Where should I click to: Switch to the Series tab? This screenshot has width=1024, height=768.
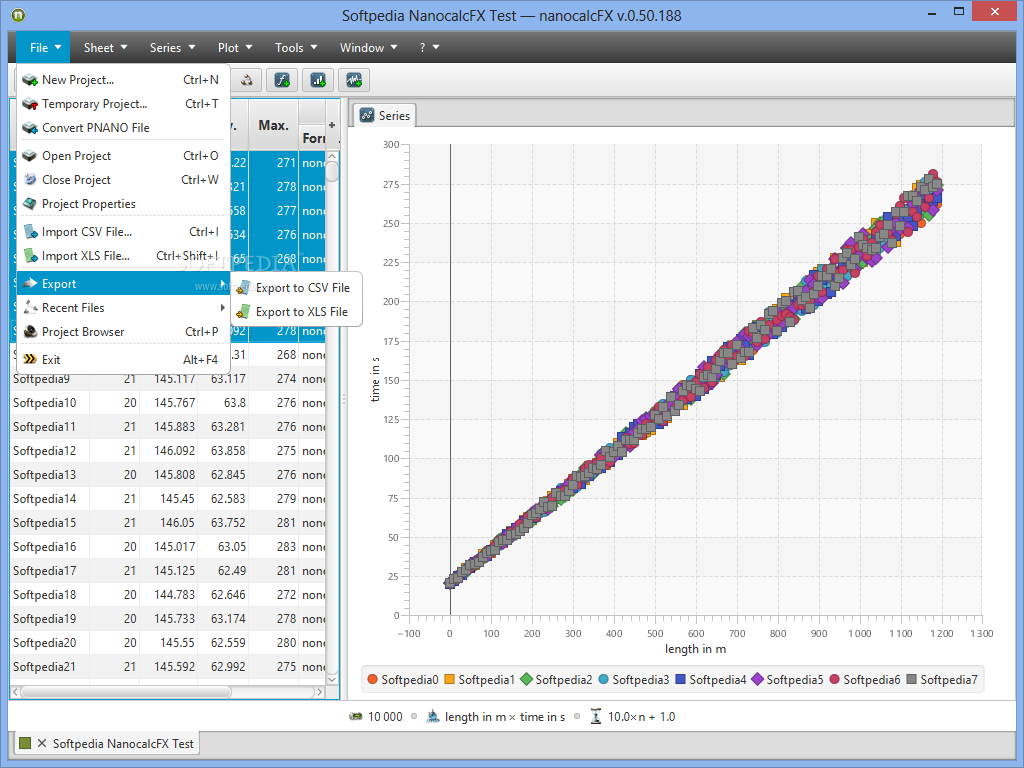tap(385, 116)
